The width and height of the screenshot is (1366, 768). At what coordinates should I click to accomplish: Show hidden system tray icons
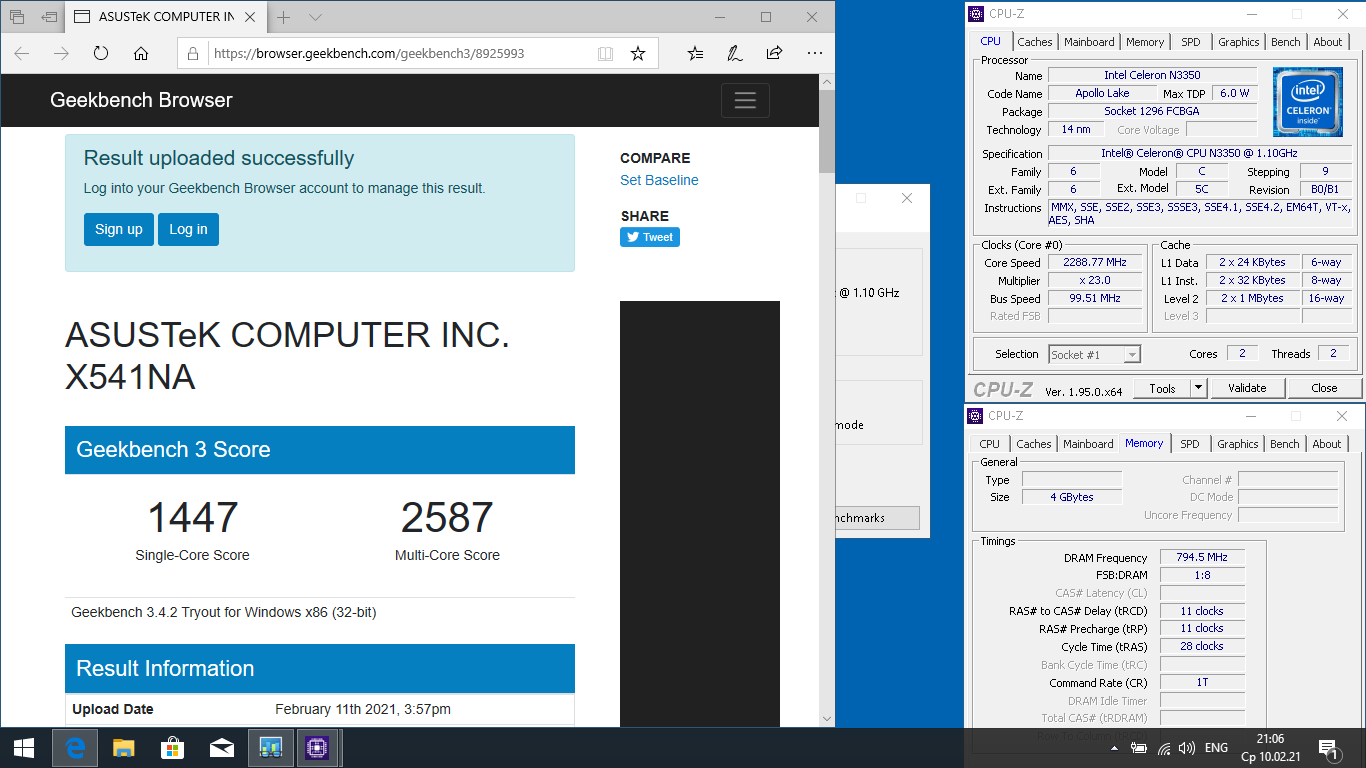[x=1114, y=748]
